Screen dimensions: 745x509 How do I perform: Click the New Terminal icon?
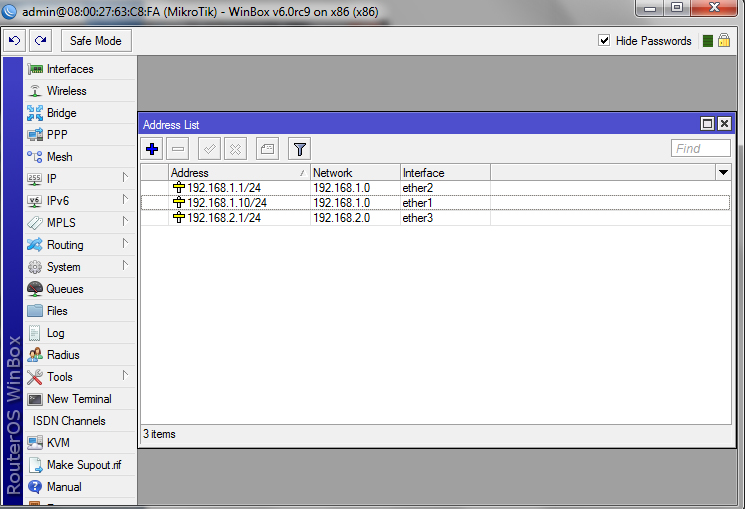(x=35, y=399)
